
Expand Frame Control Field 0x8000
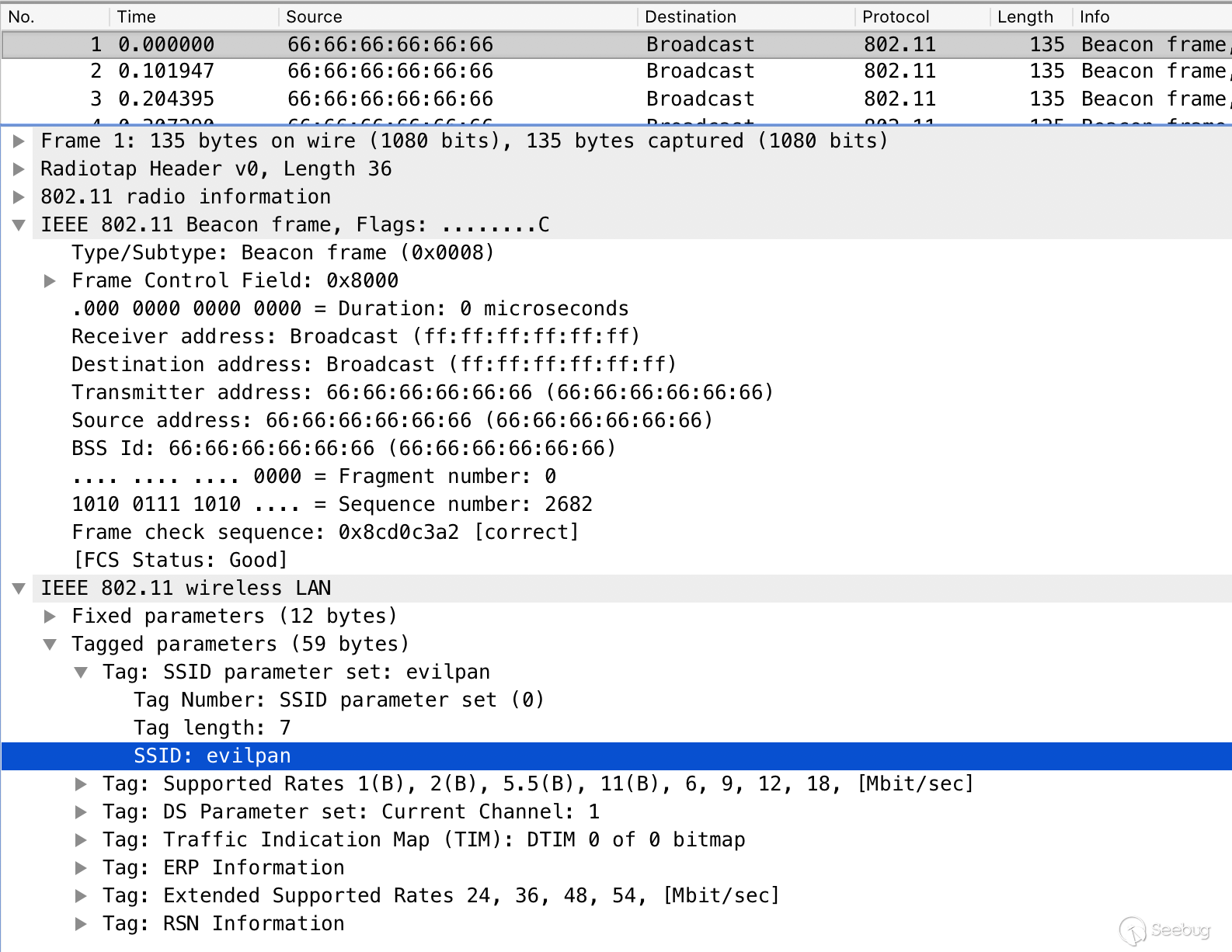tap(50, 281)
